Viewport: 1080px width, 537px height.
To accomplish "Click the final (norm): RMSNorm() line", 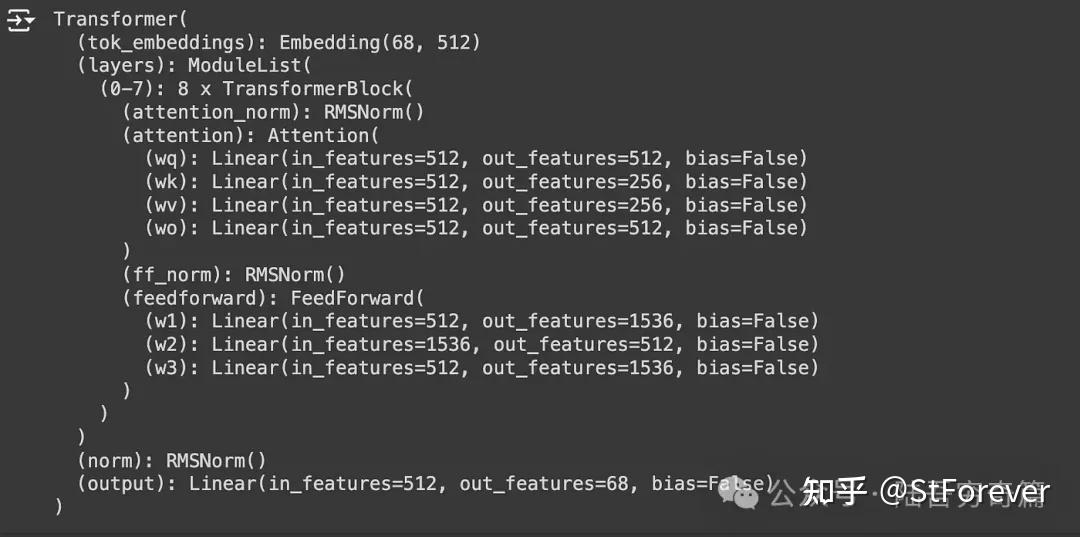I will coord(172,460).
